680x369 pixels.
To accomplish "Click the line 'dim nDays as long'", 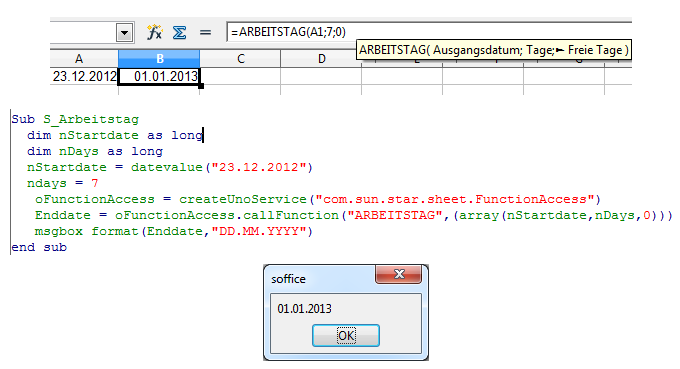I will click(x=95, y=151).
